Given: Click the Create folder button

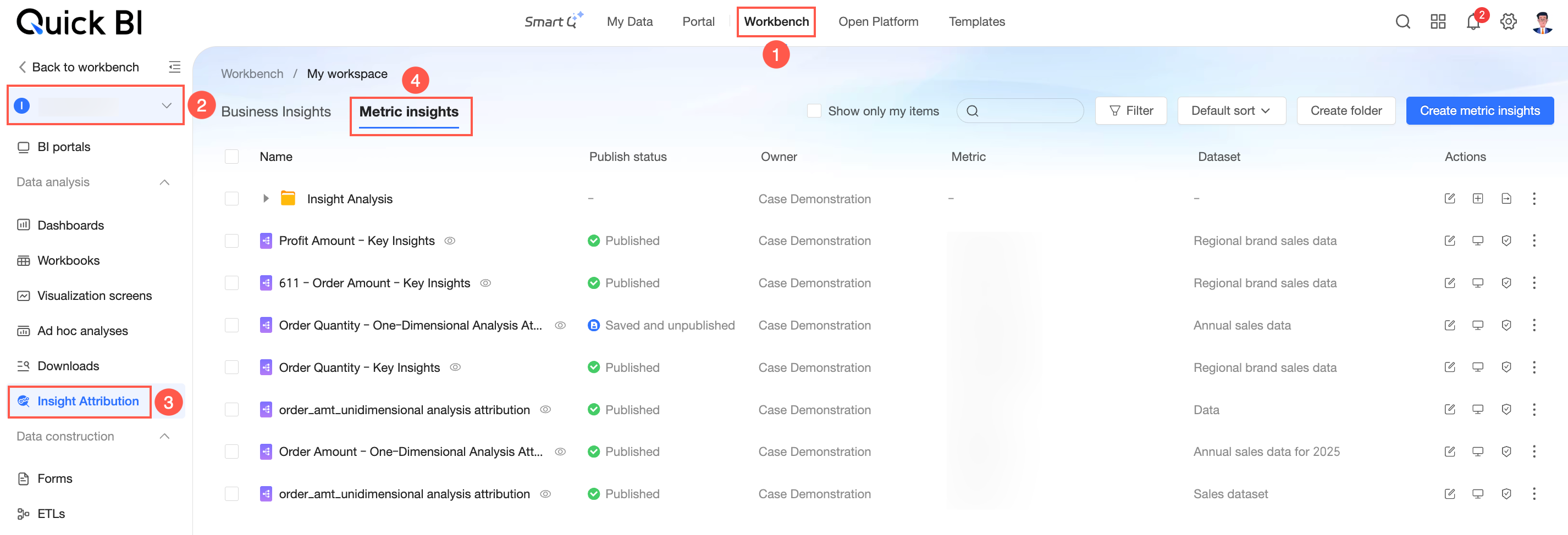Looking at the screenshot, I should click(x=1346, y=112).
